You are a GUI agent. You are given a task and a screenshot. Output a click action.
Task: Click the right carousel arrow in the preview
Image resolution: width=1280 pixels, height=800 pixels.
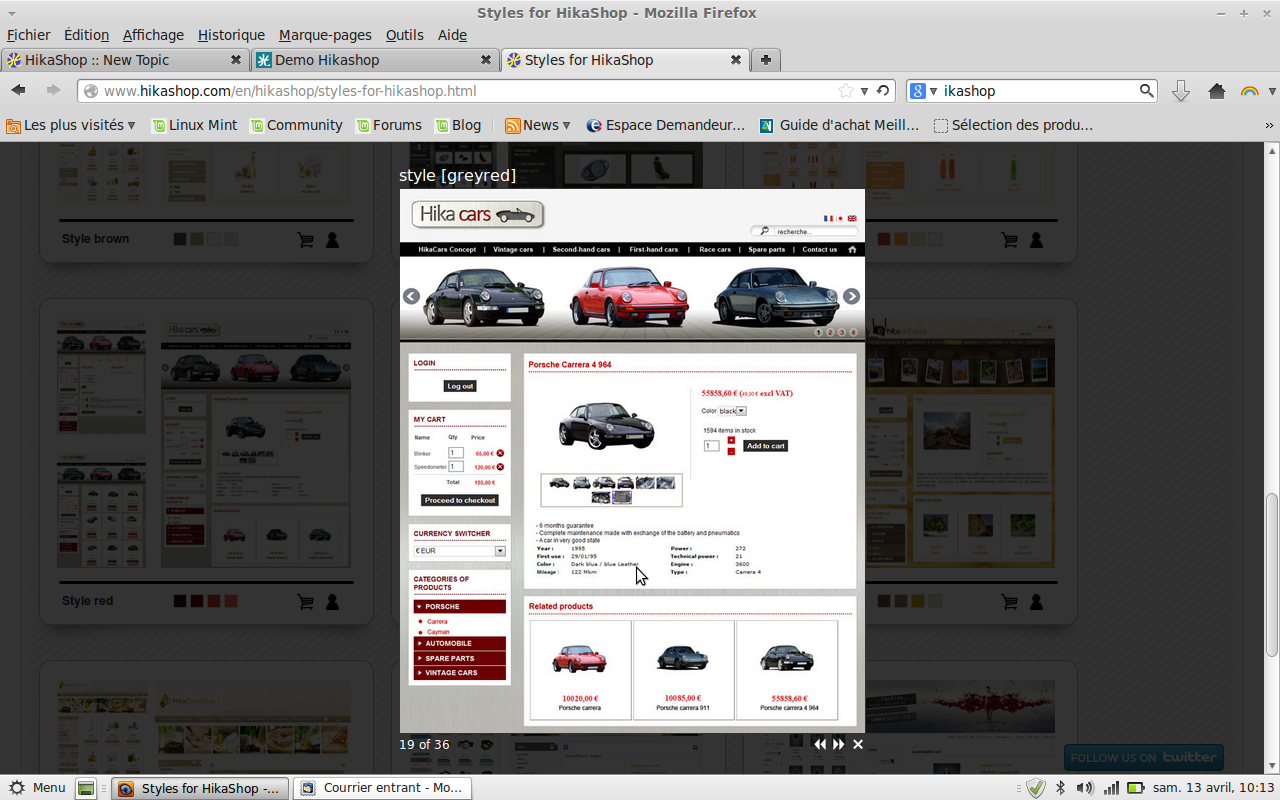[x=851, y=296]
